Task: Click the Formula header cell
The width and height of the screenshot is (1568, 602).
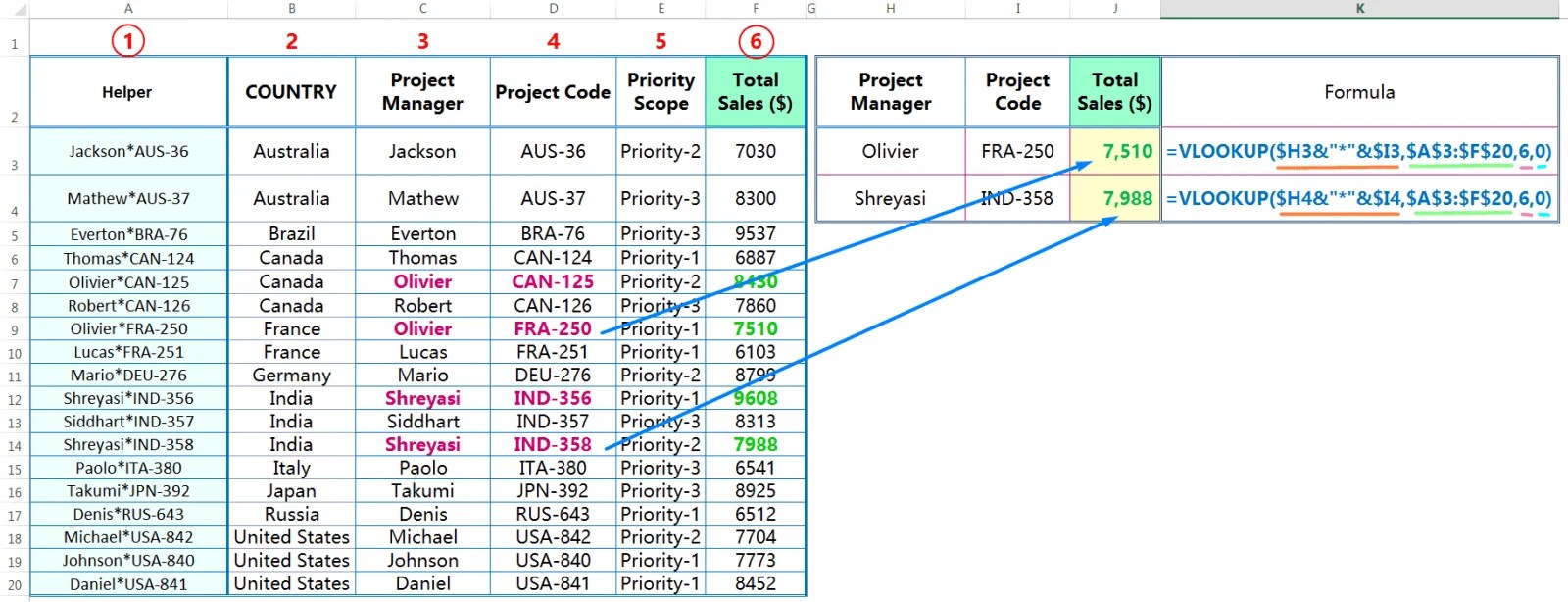Action: point(1360,92)
